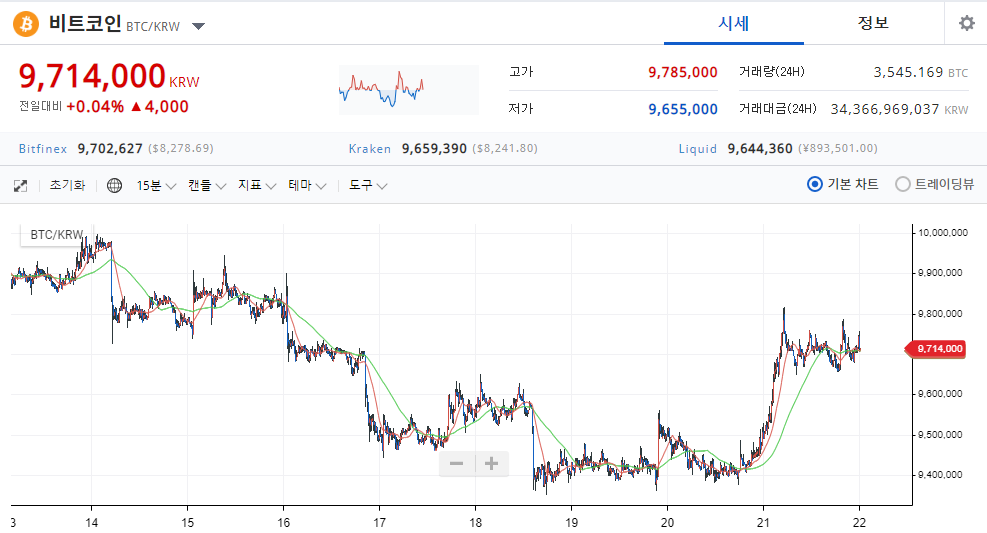Open the BTC/KRW market selector arrow

[x=198, y=26]
